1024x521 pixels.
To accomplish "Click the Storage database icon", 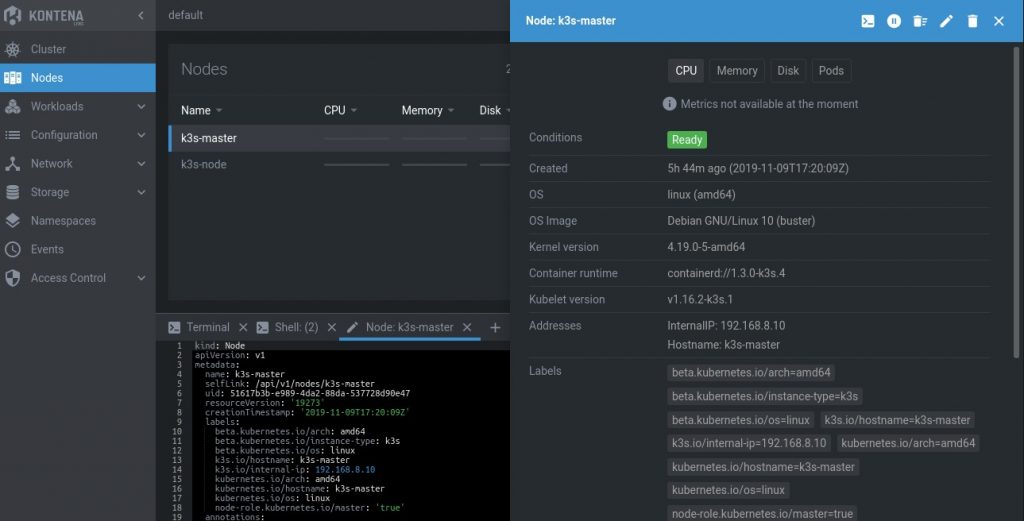I will pos(12,192).
